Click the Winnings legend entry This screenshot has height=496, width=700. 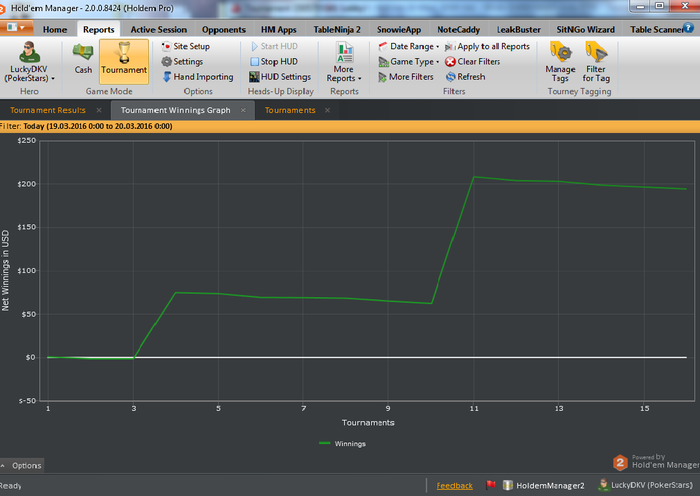(342, 443)
